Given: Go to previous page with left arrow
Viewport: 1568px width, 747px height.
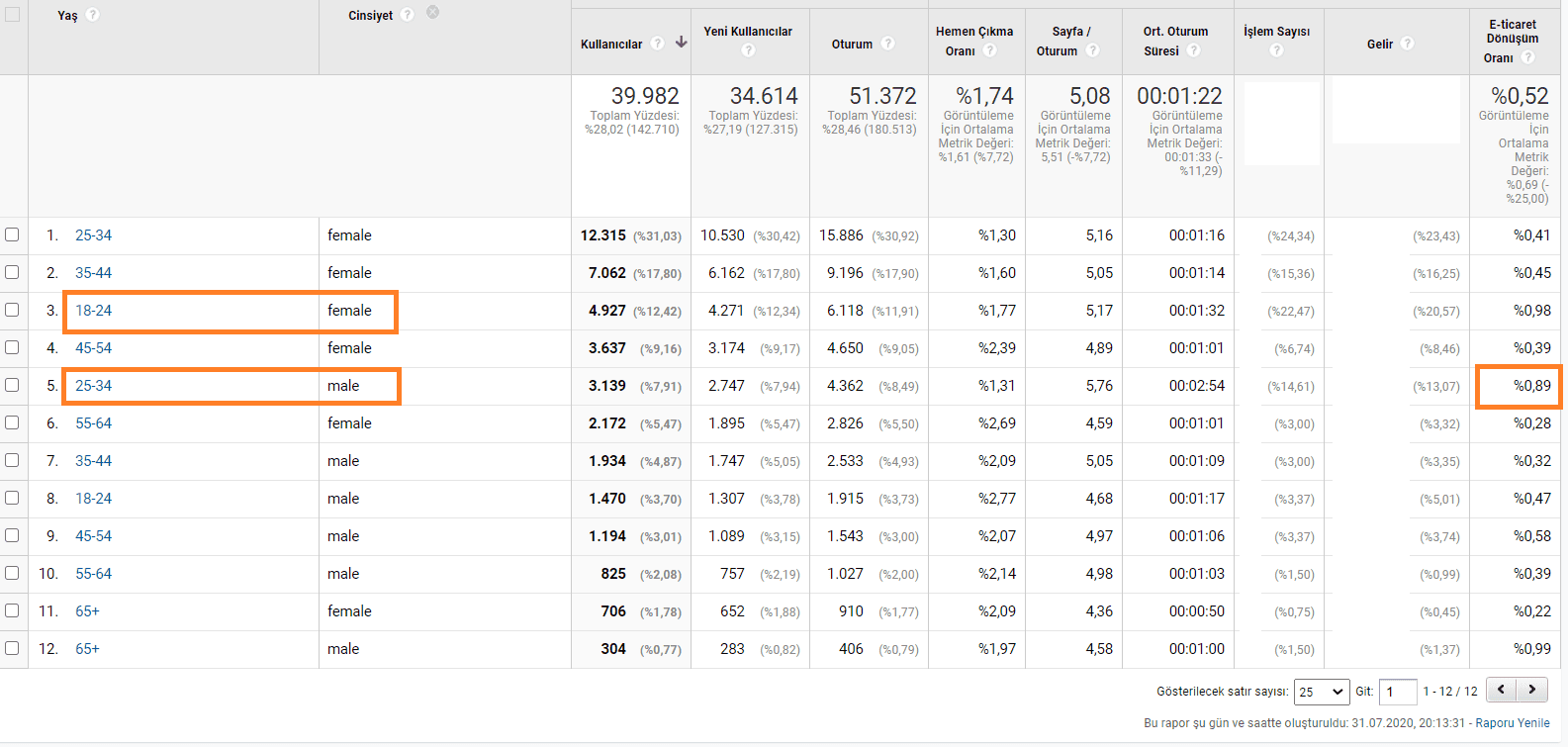Looking at the screenshot, I should point(1501,690).
